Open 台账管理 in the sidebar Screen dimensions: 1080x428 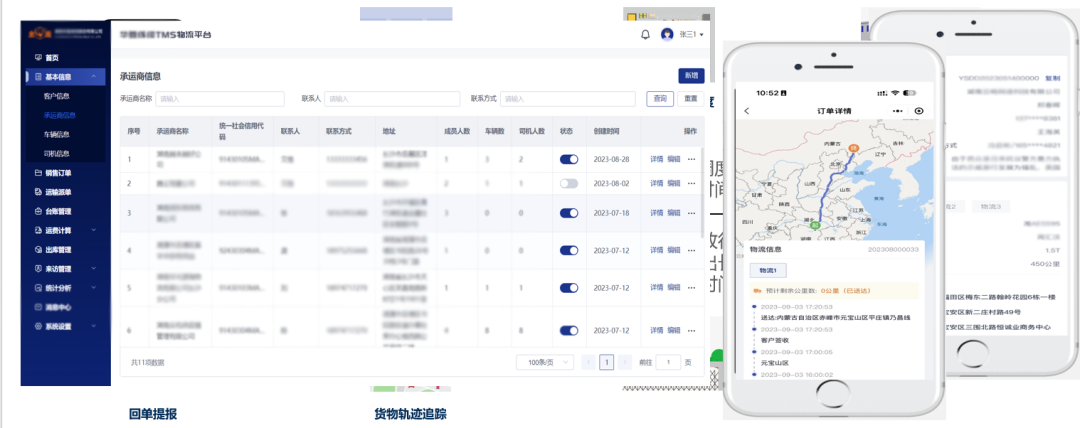point(58,212)
